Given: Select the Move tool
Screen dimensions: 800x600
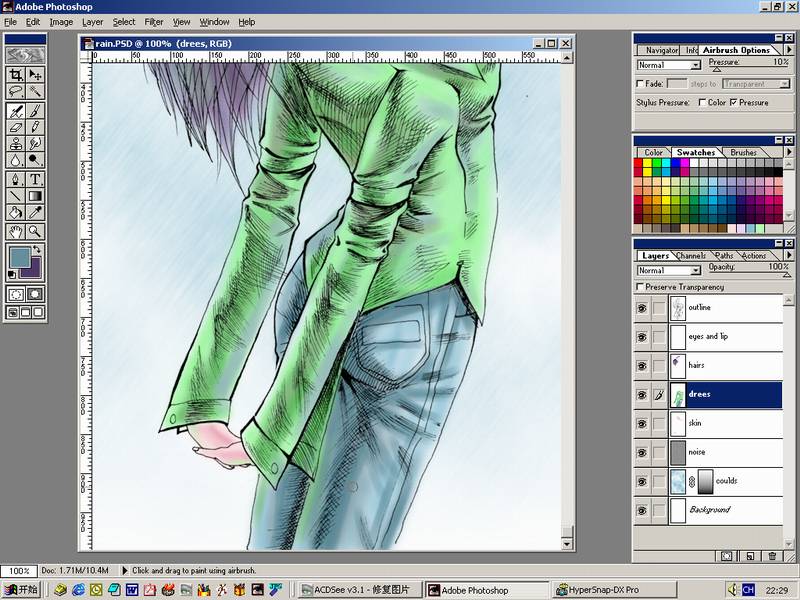Looking at the screenshot, I should 35,75.
